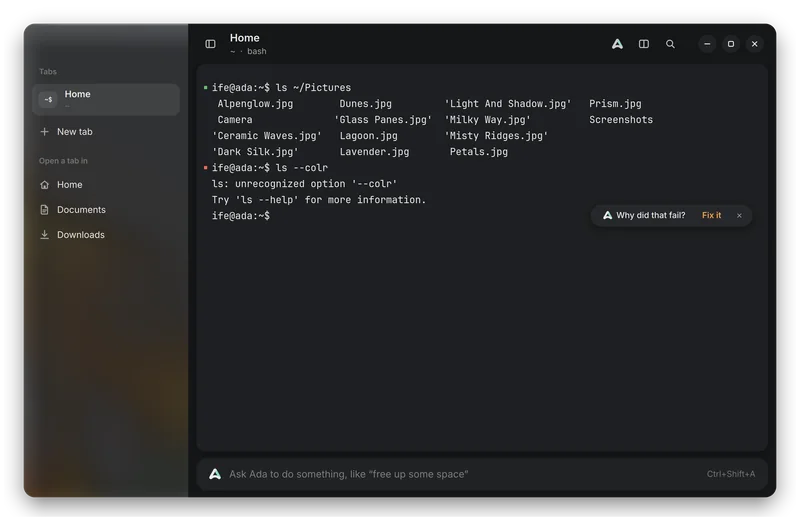Screen dimensions: 800x521
Task: Click 'Ceramic Waves.jpg' in the listing
Action: 267,136
